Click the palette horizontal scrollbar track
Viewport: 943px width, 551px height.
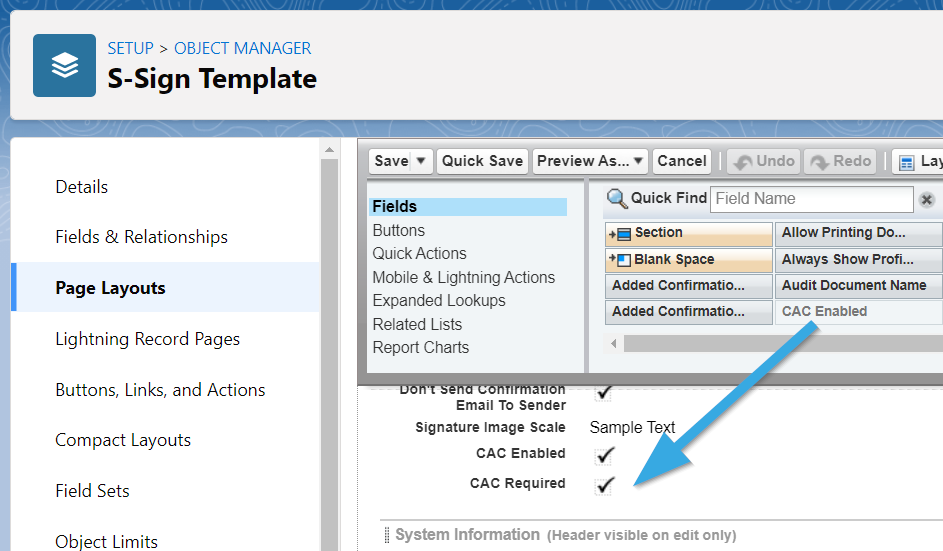[x=783, y=343]
